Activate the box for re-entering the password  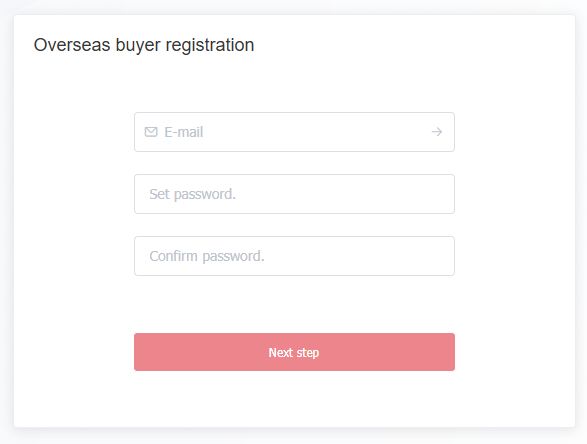294,256
